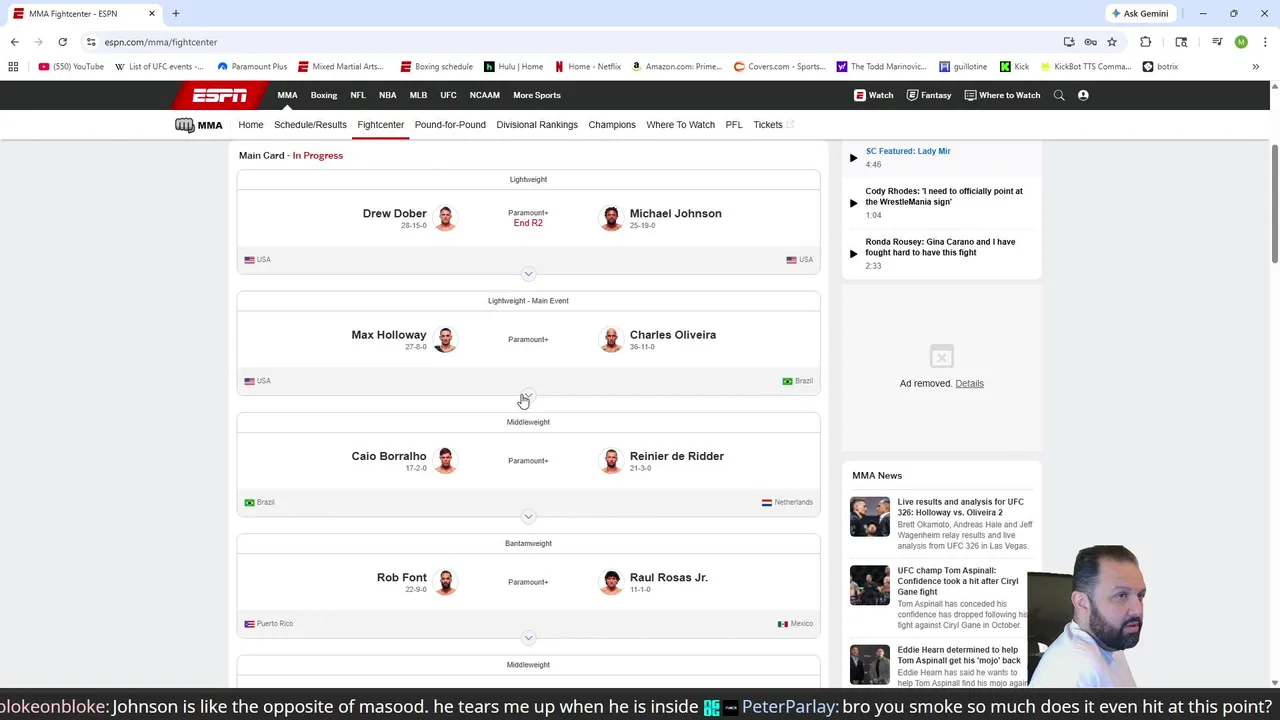Open ESPN Fantasy from the header
Screen dimensions: 1280x720
[929, 95]
